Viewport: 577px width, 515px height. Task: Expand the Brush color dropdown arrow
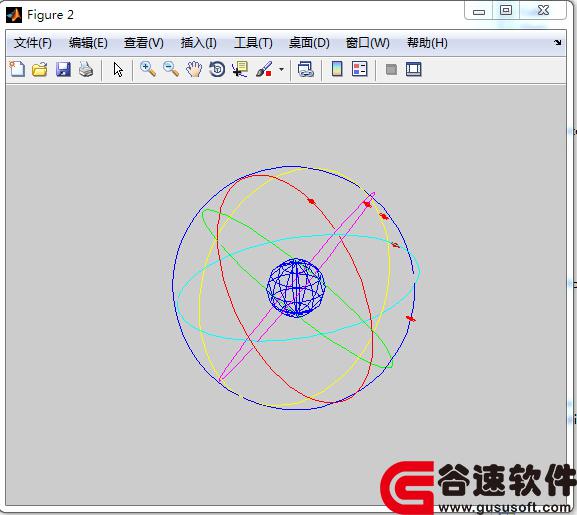[282, 69]
